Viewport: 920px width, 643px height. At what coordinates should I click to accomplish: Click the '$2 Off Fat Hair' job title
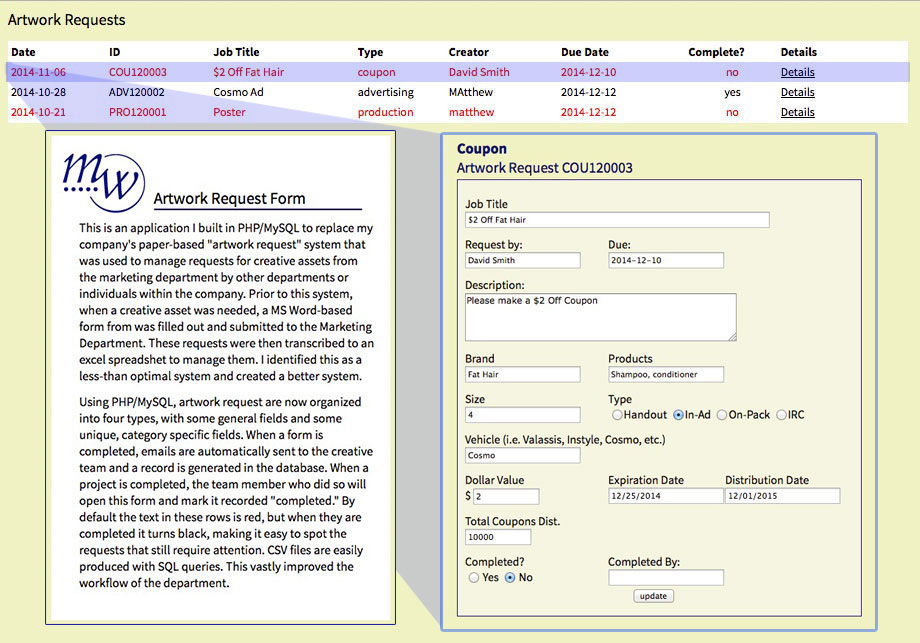(x=249, y=72)
